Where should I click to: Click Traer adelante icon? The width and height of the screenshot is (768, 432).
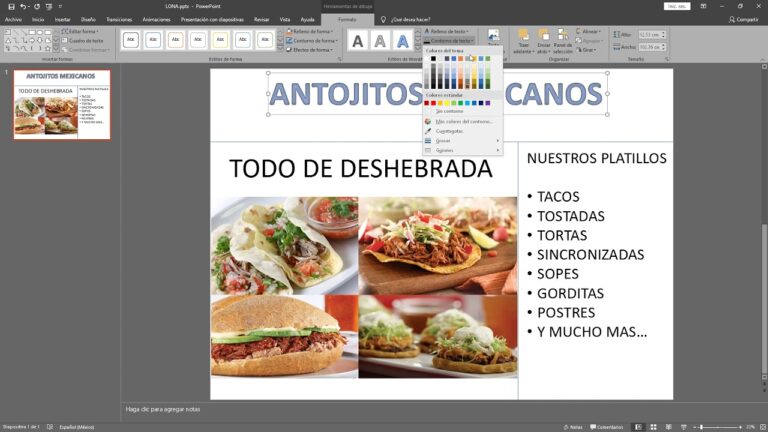[523, 34]
